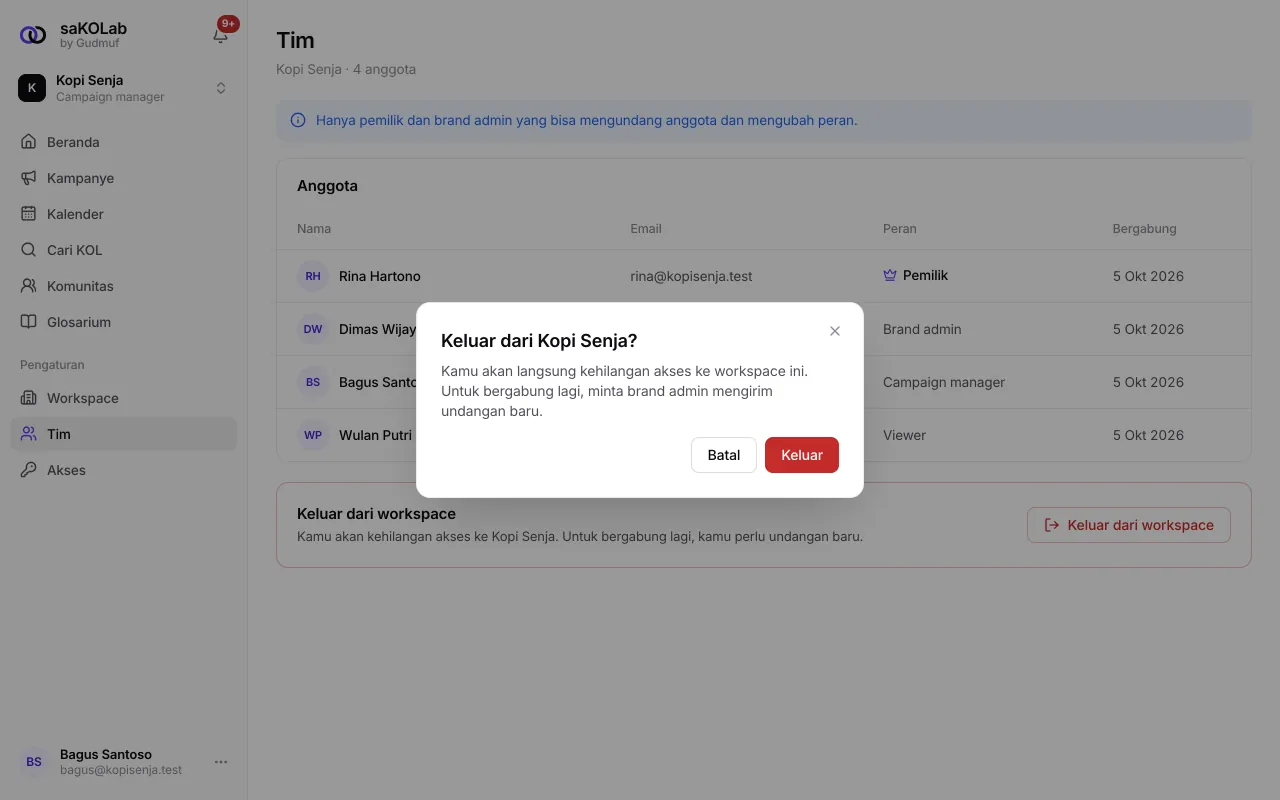Image resolution: width=1280 pixels, height=800 pixels.
Task: Click the email rina@kopisenja.test
Action: pos(691,276)
